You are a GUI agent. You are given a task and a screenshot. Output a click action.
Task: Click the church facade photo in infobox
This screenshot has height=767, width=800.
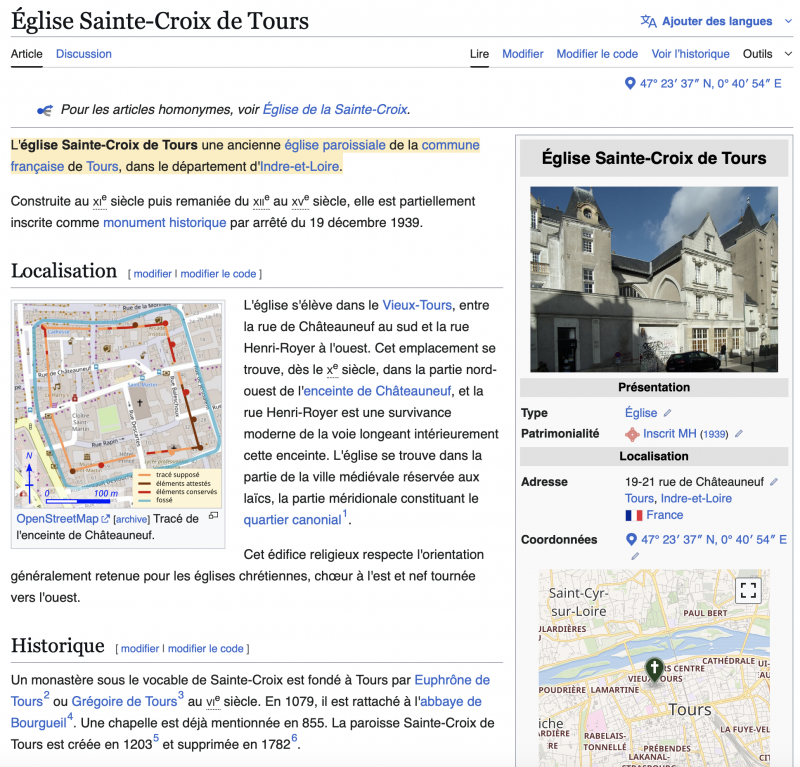pyautogui.click(x=653, y=279)
